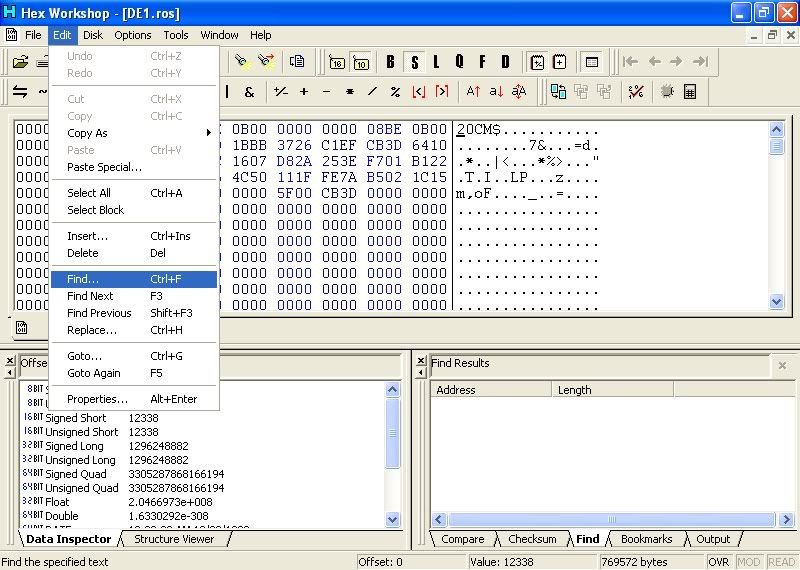Click Data Inspector scrollbar up arrow
Viewport: 800px width, 570px height.
(392, 390)
